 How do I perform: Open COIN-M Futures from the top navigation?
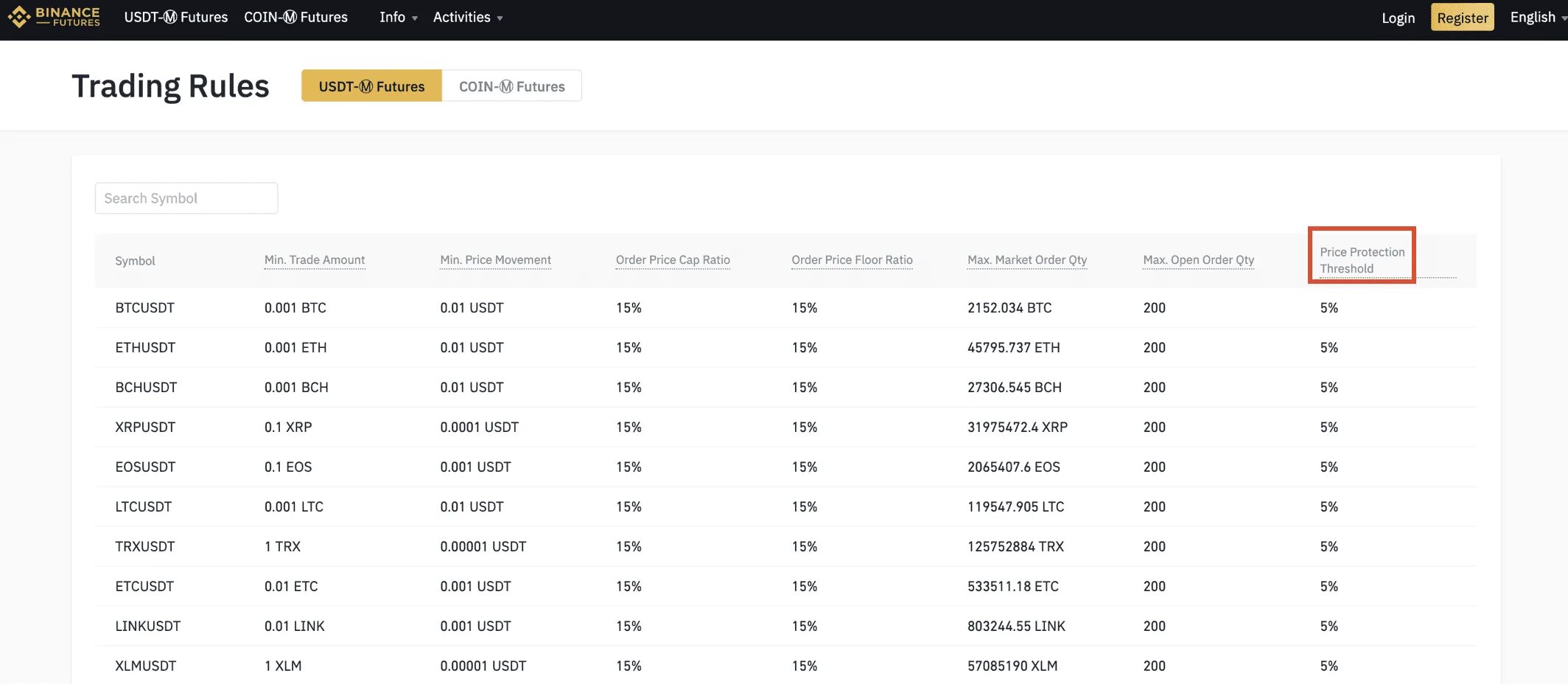(x=295, y=17)
